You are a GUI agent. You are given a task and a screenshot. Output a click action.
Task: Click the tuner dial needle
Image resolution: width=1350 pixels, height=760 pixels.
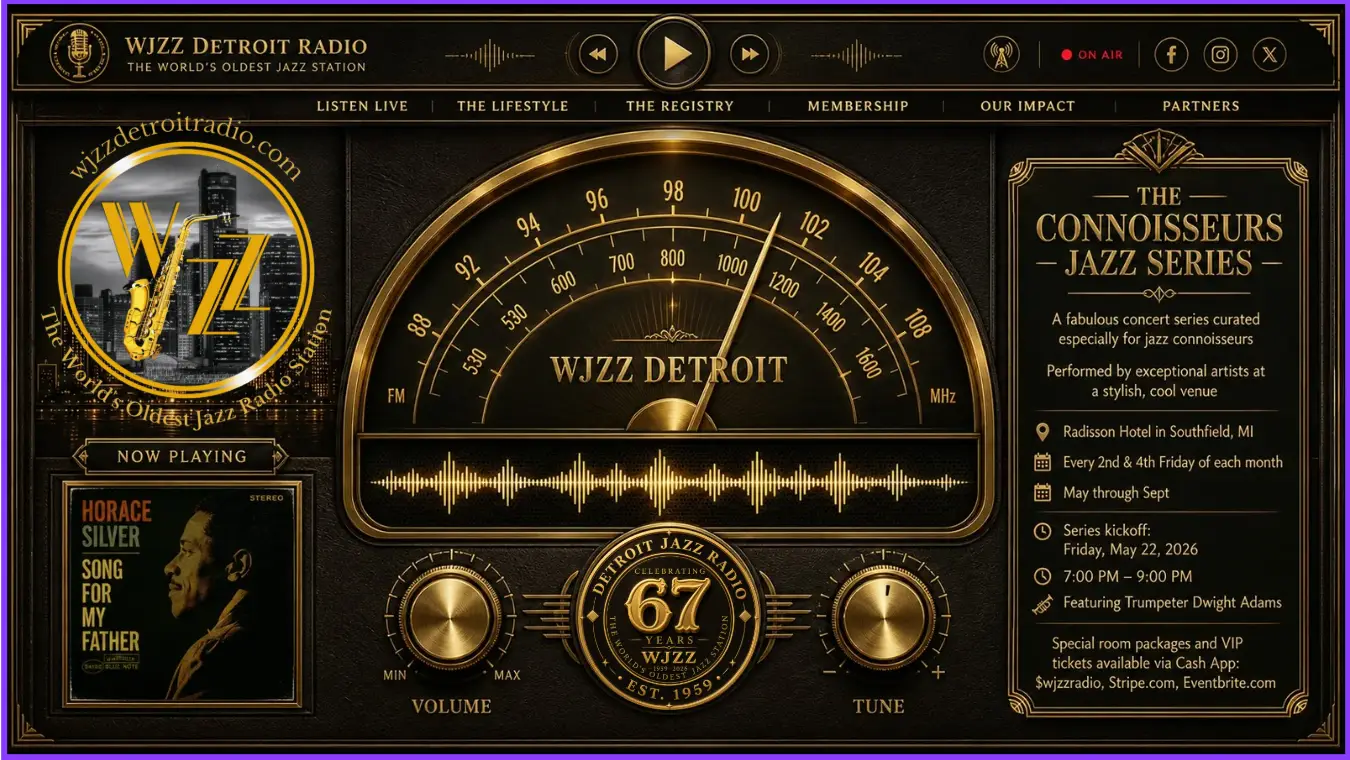(738, 320)
